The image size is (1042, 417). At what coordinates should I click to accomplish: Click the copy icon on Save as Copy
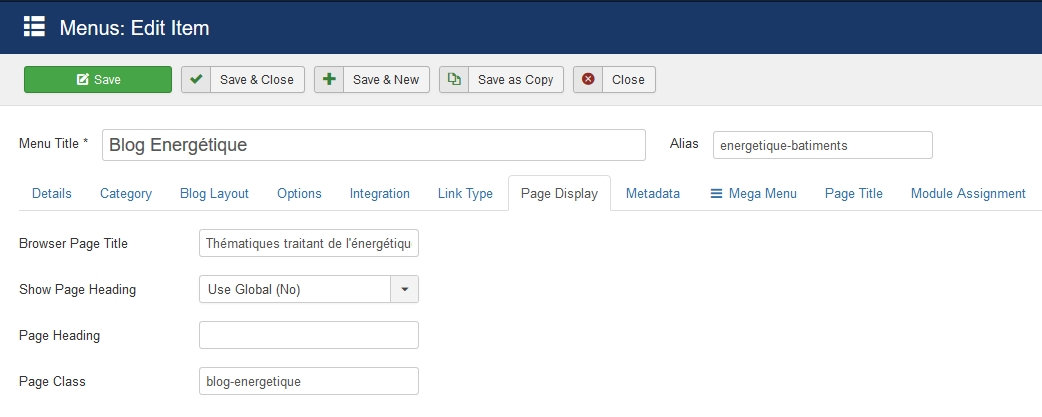click(454, 80)
